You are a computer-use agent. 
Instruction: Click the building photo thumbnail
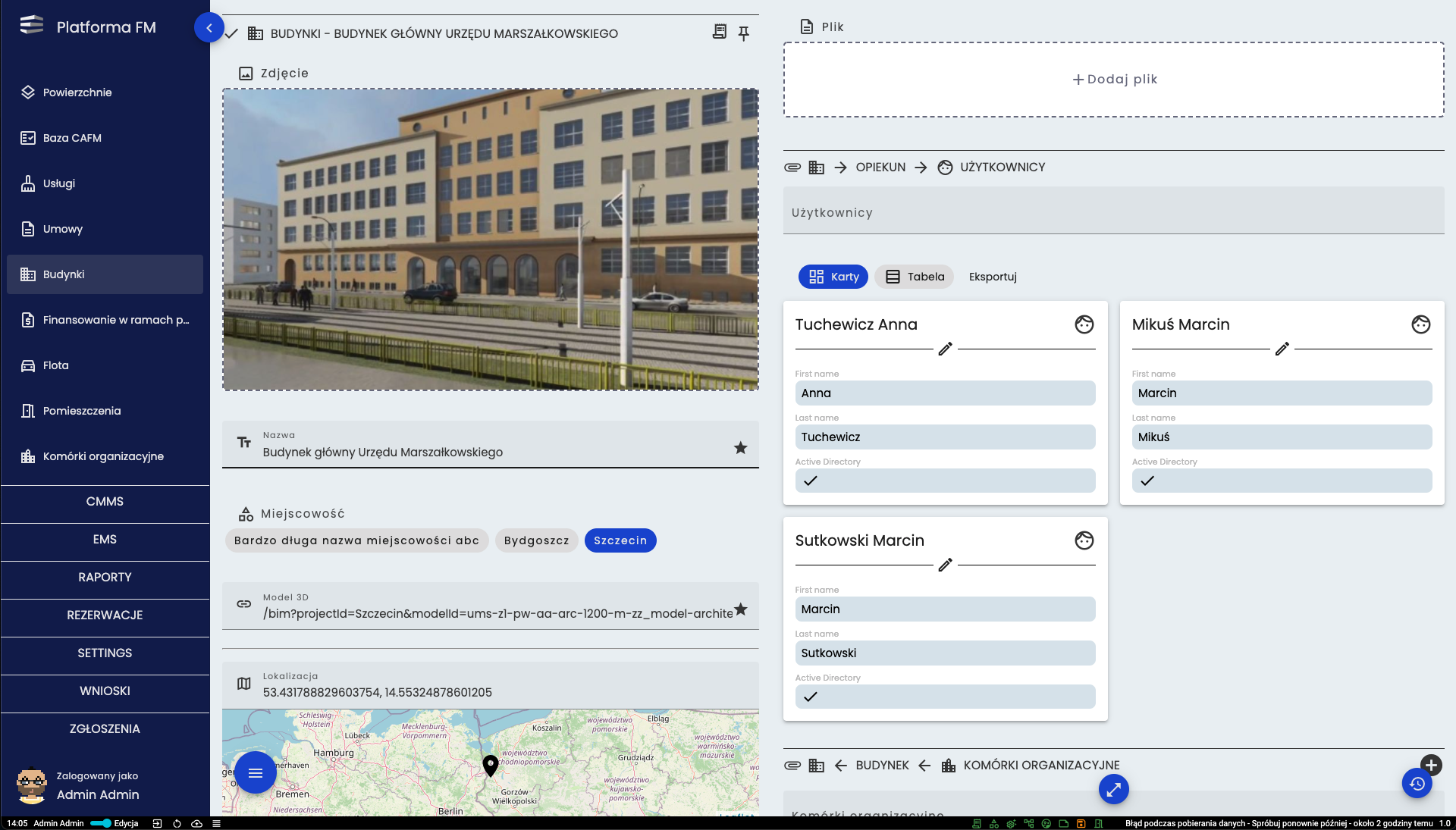click(491, 240)
